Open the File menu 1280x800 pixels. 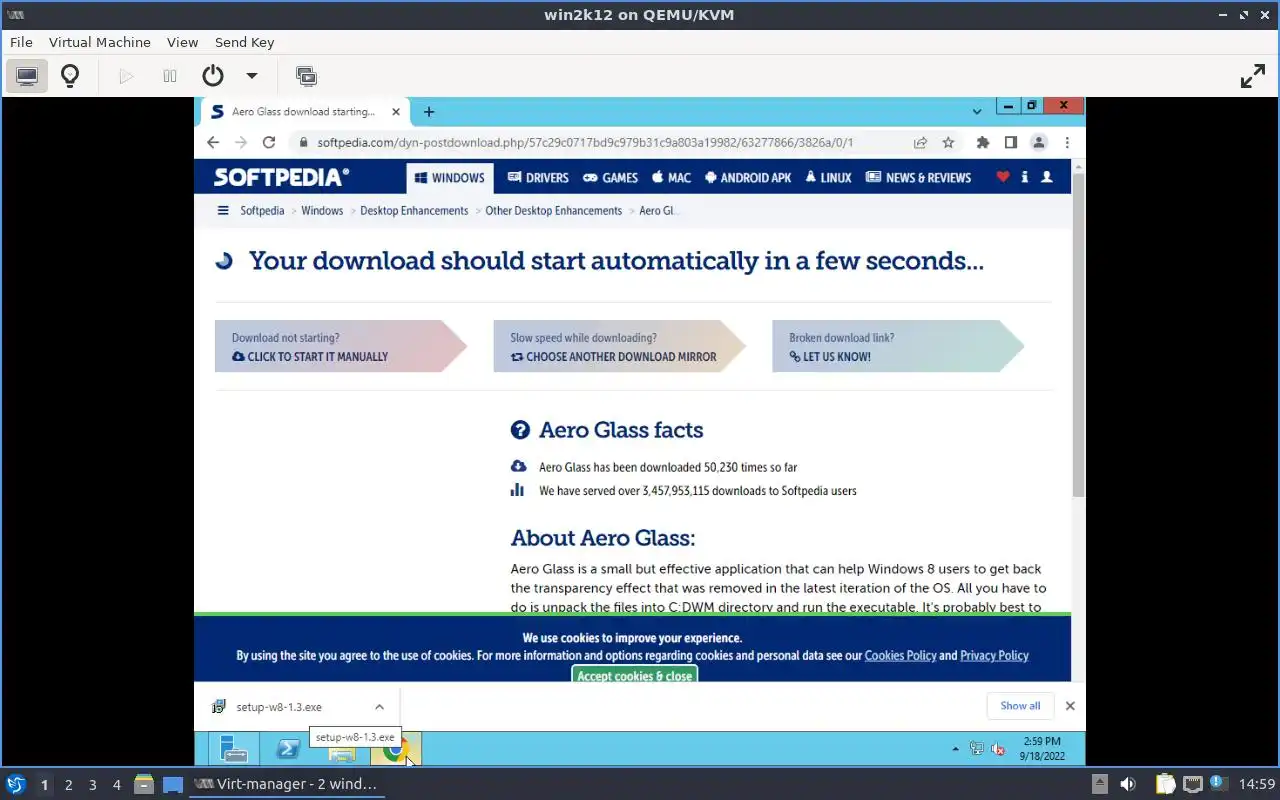coord(21,42)
